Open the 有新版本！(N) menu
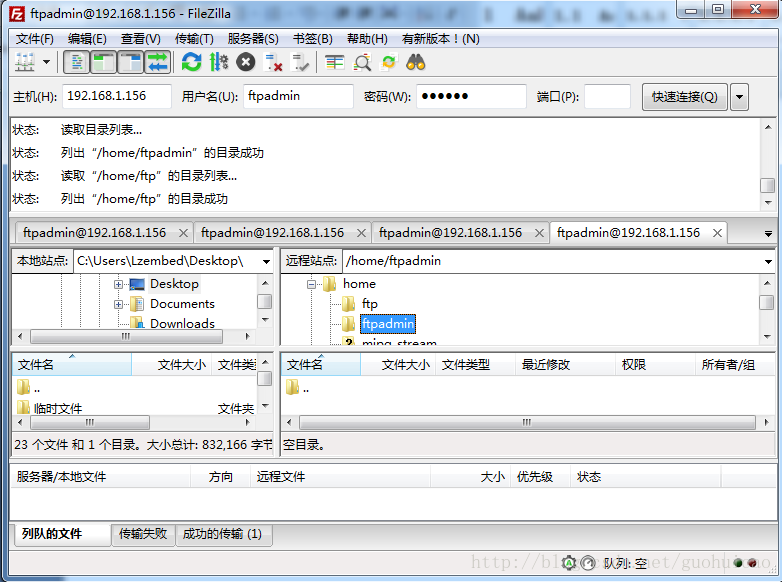This screenshot has height=582, width=782. click(x=440, y=38)
